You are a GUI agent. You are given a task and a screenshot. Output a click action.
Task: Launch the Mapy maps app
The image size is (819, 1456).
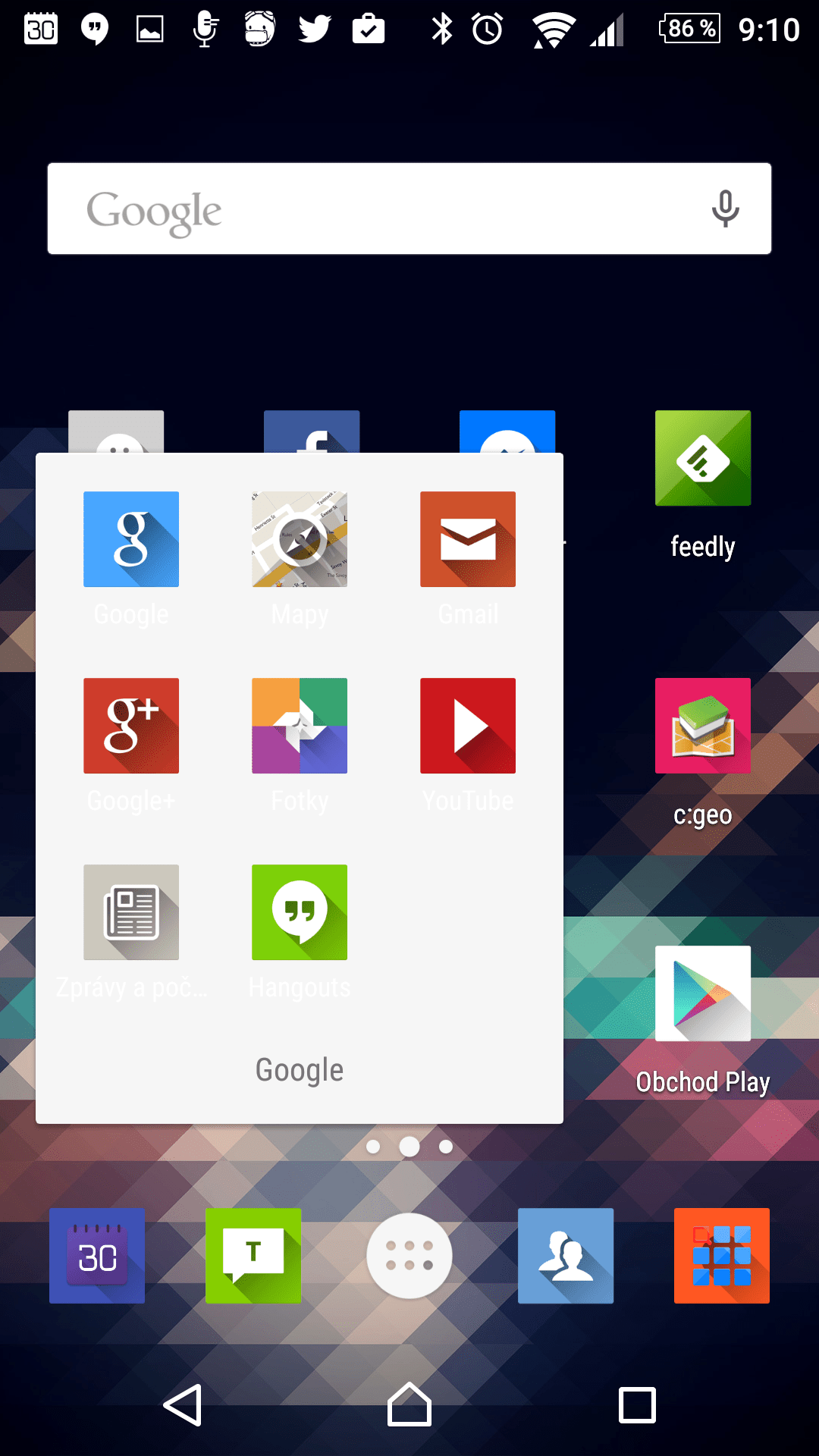(x=300, y=539)
